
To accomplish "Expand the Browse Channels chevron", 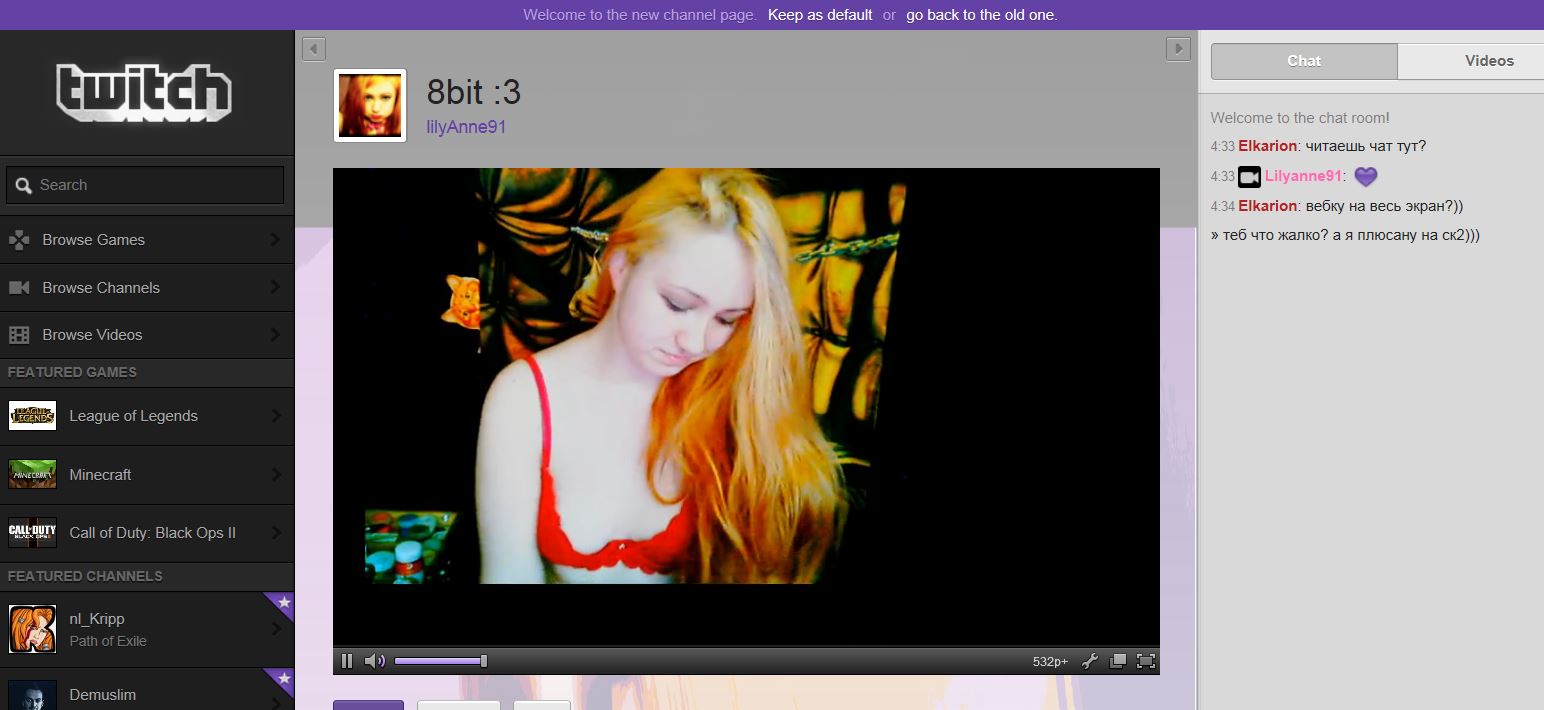I will (275, 287).
